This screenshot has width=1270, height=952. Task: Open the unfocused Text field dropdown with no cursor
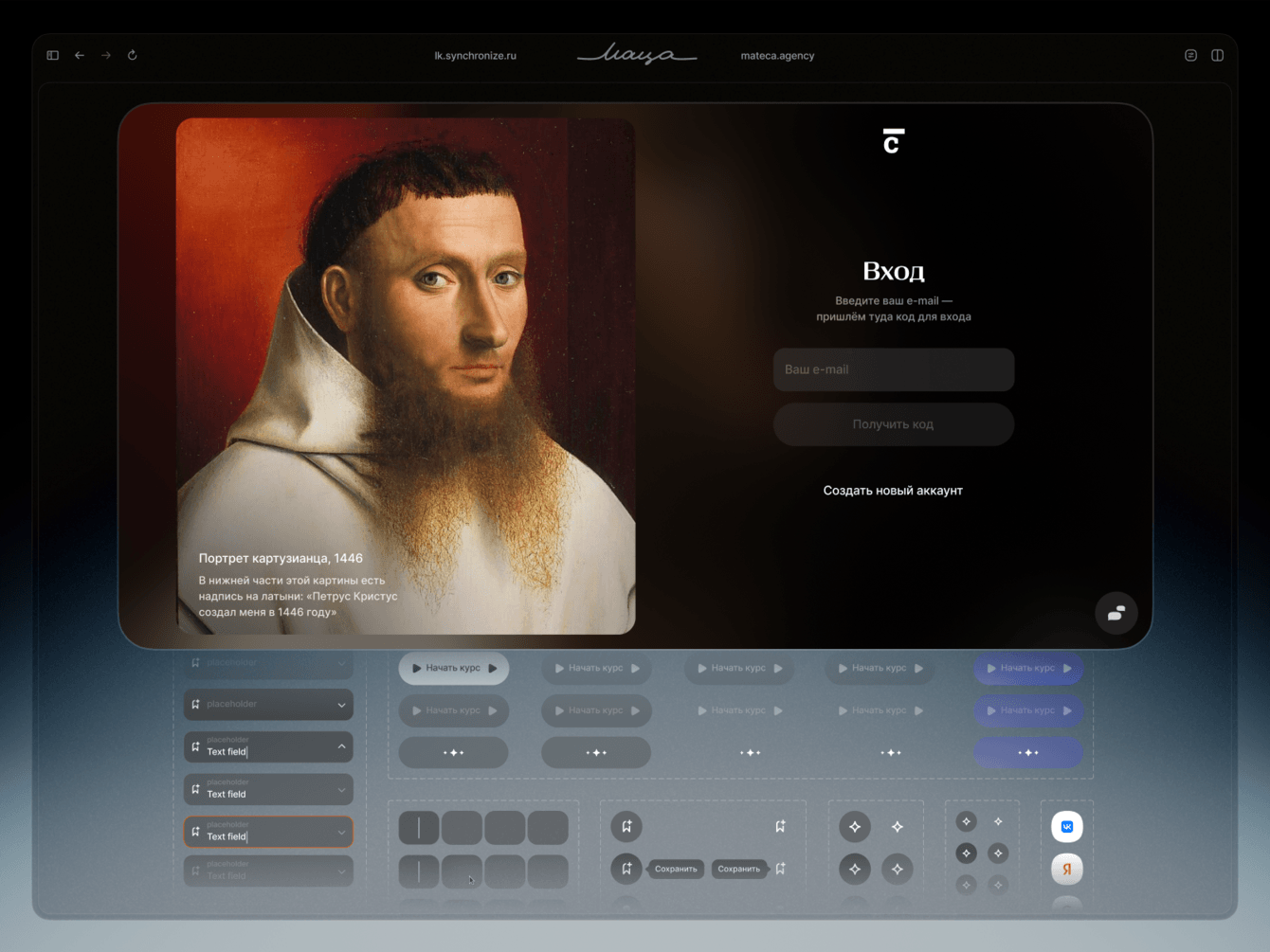[269, 789]
